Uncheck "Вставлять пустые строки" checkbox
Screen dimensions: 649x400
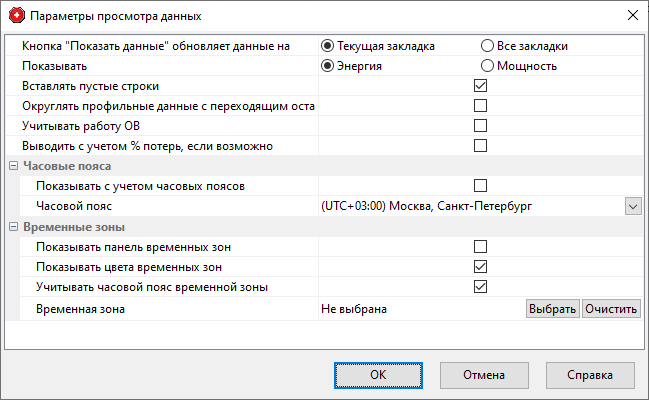pyautogui.click(x=480, y=86)
